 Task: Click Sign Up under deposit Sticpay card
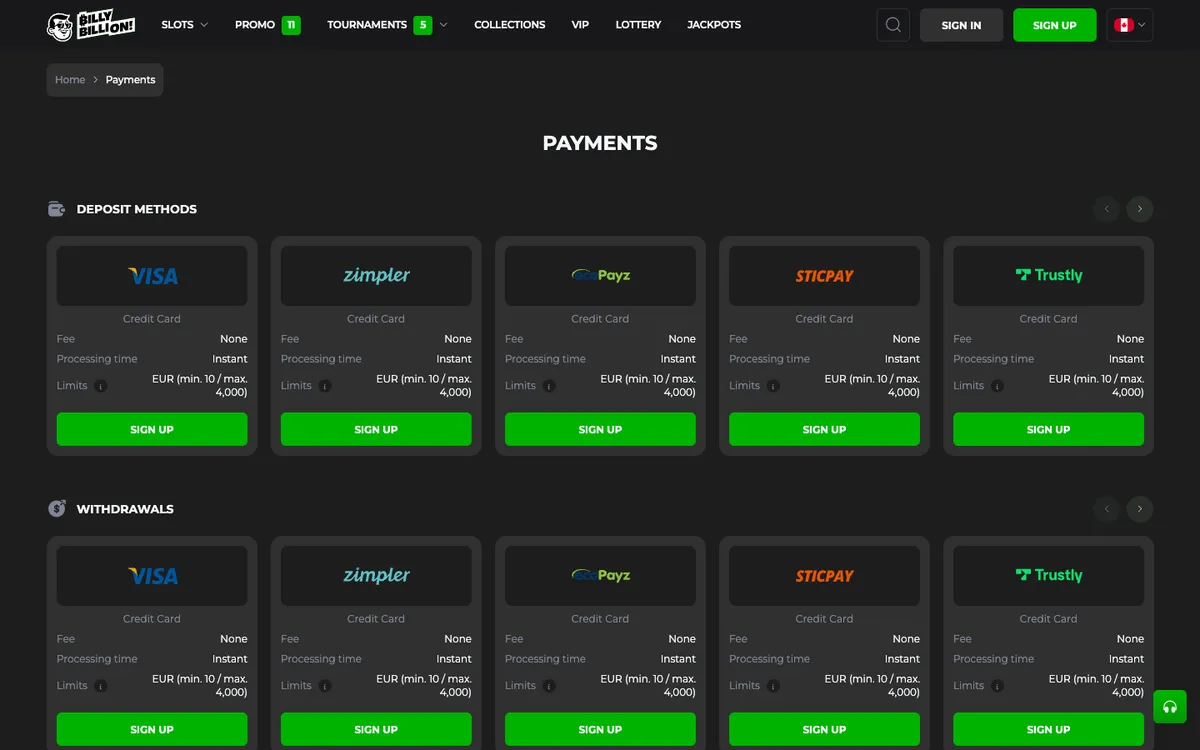824,429
